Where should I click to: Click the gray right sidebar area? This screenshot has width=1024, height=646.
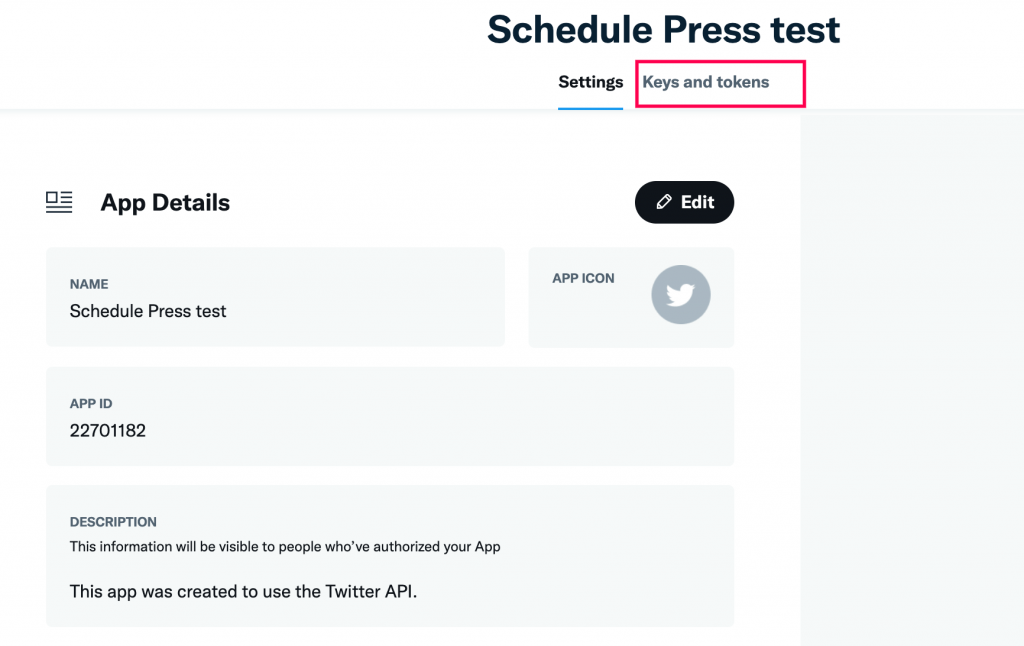912,379
